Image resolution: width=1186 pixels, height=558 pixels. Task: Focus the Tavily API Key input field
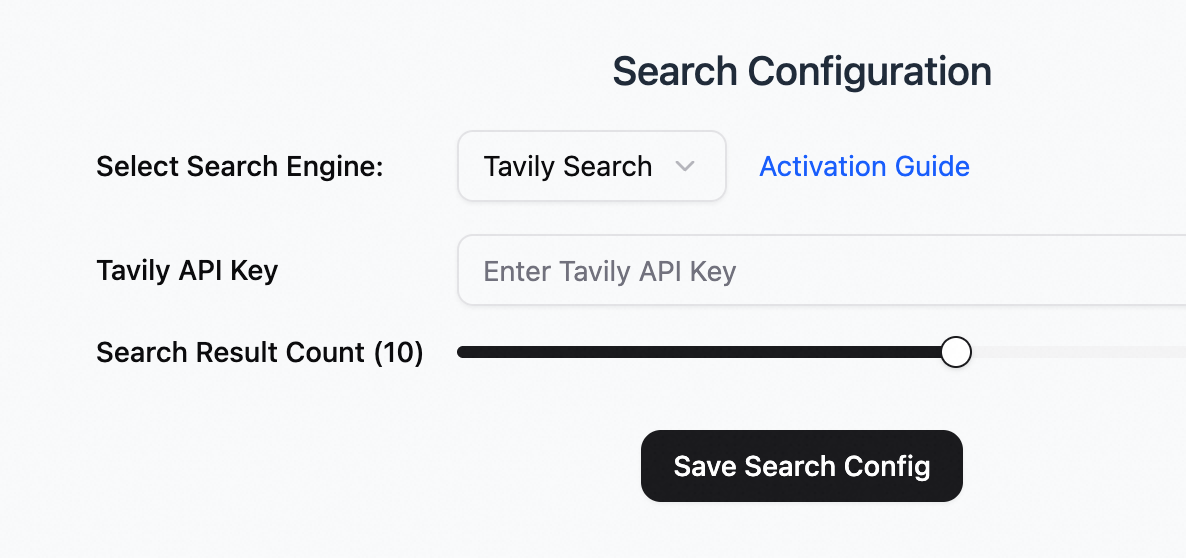pos(820,271)
